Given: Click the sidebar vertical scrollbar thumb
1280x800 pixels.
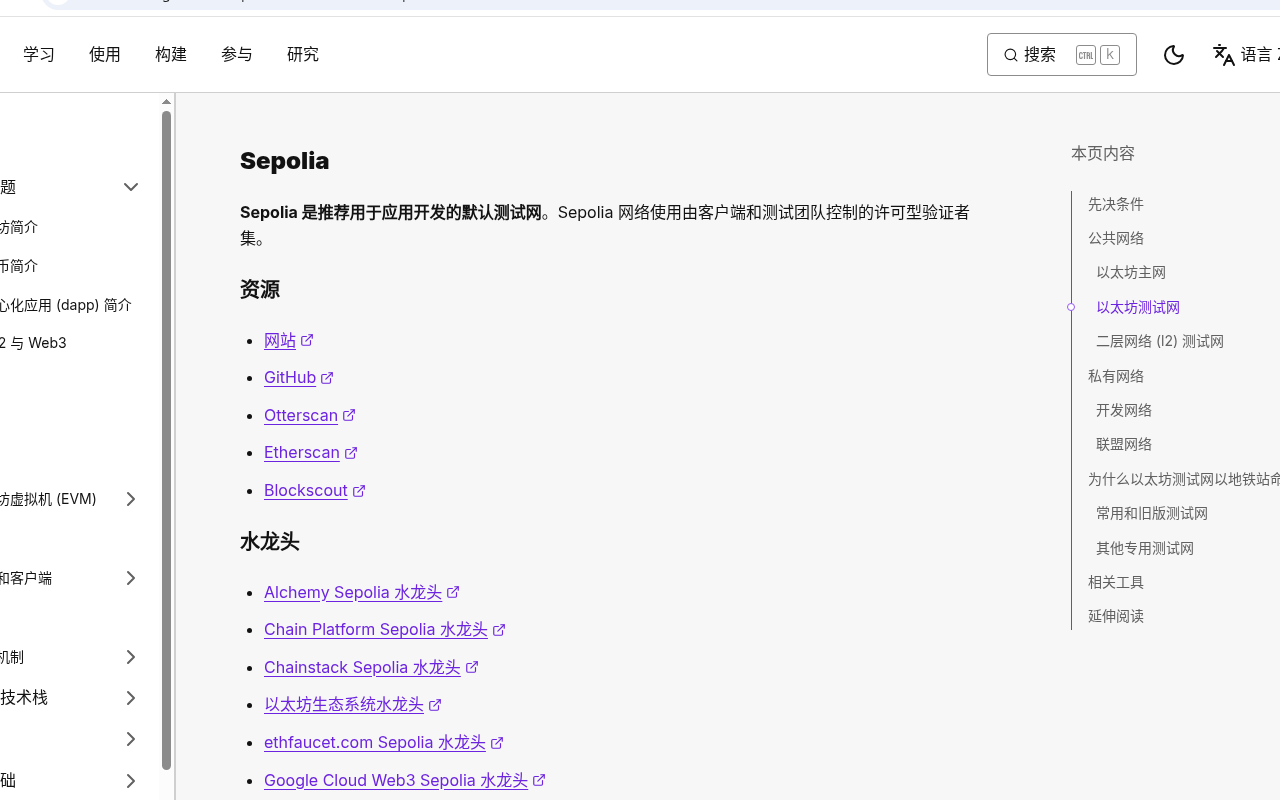Looking at the screenshot, I should 166,440.
